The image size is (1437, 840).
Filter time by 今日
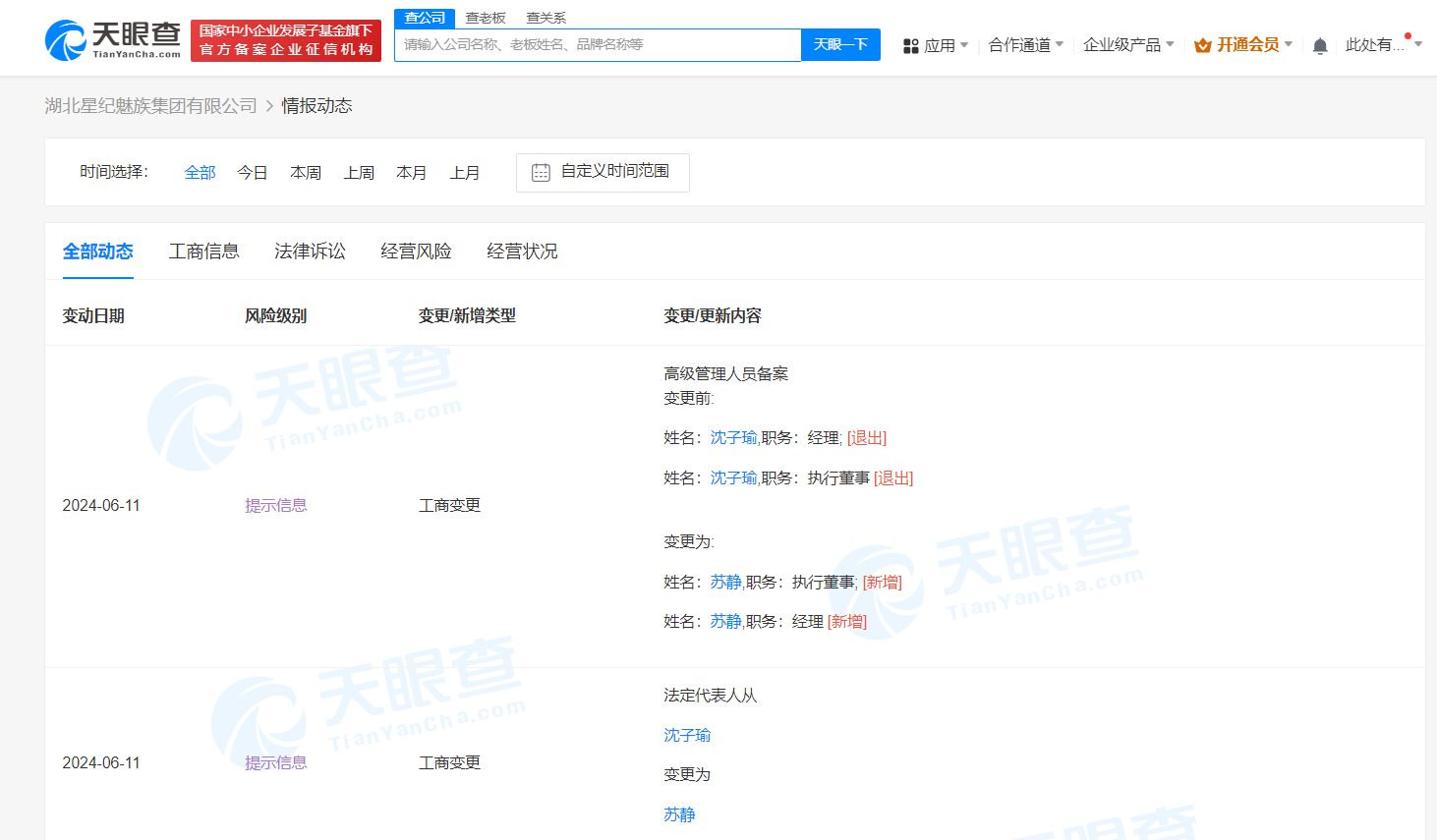tap(253, 172)
